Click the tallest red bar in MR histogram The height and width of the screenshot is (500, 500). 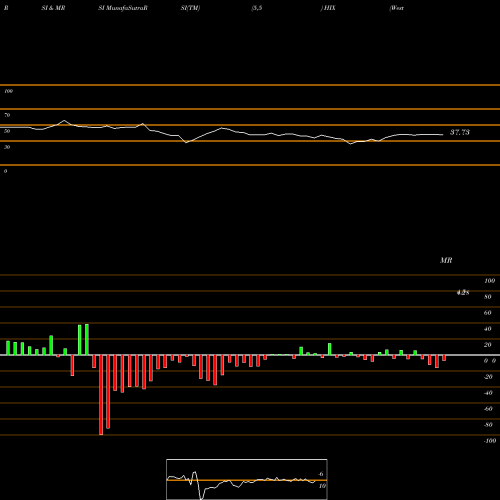click(101, 395)
